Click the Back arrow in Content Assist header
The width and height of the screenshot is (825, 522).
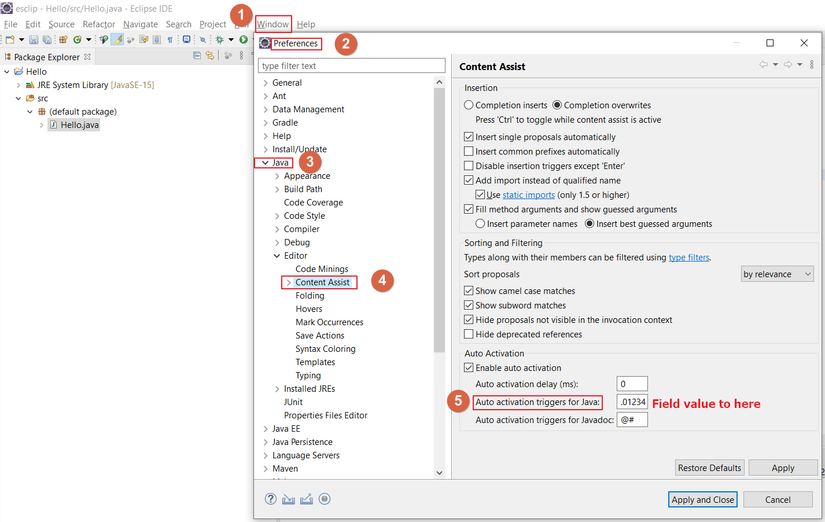pos(763,65)
